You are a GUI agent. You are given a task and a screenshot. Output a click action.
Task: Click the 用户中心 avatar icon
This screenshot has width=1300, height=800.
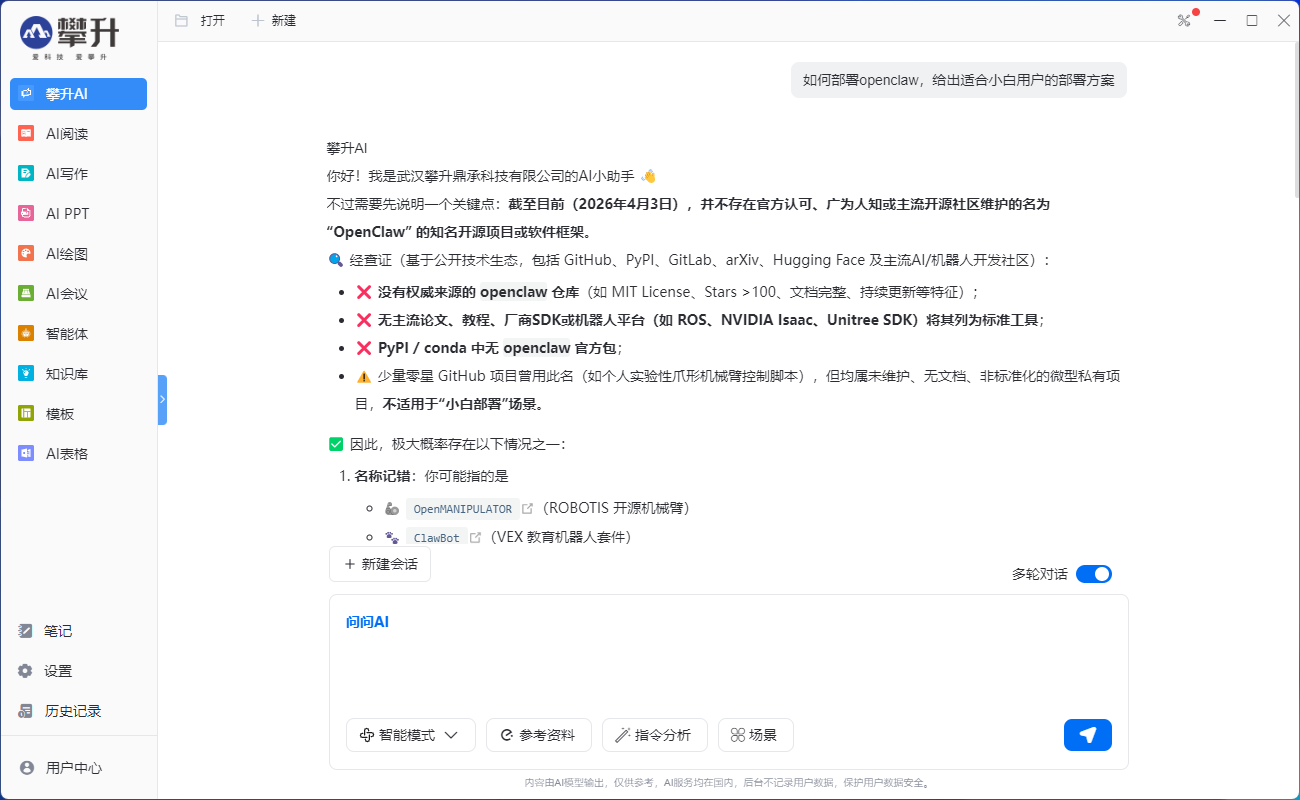pyautogui.click(x=27, y=768)
